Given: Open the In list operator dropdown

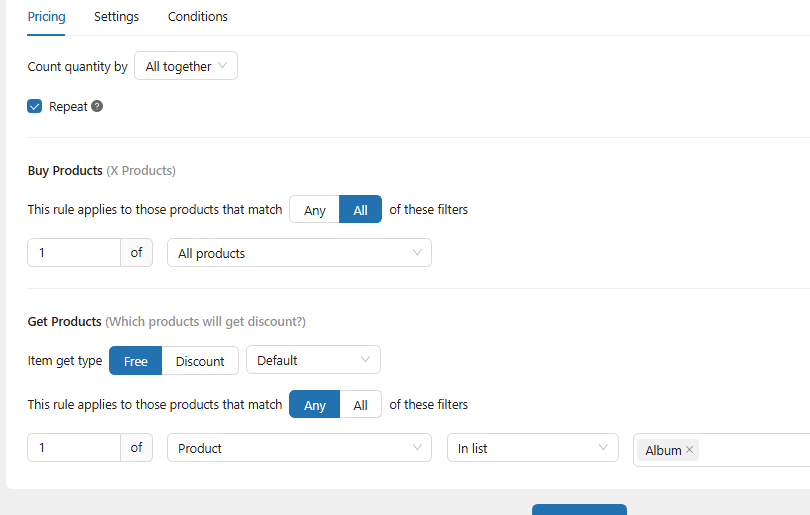Looking at the screenshot, I should click(x=533, y=447).
